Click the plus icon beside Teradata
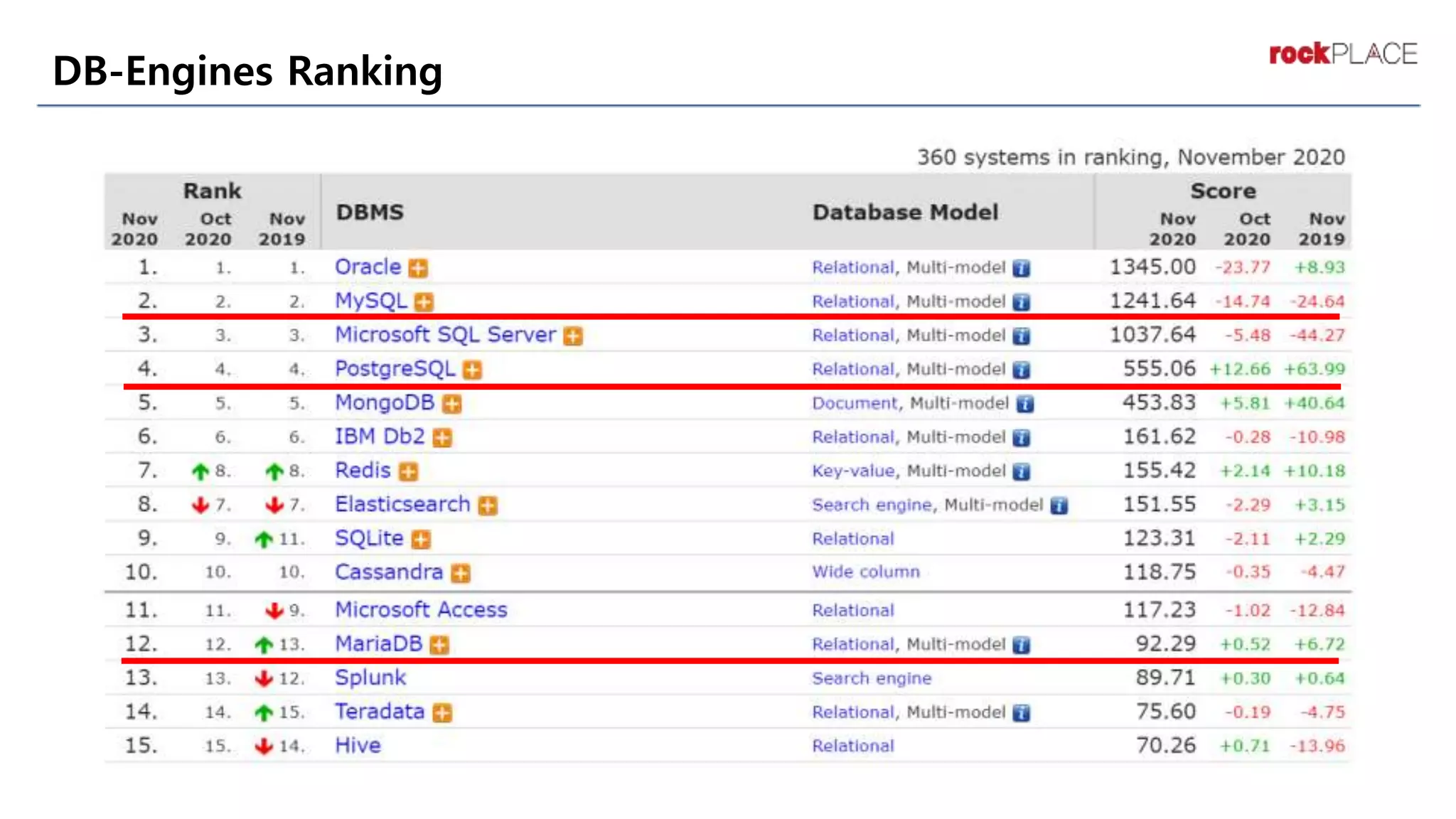The image size is (1456, 819). point(443,712)
